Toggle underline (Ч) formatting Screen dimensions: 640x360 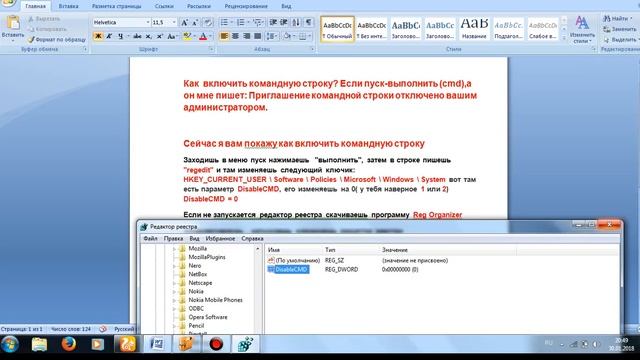[x=120, y=36]
